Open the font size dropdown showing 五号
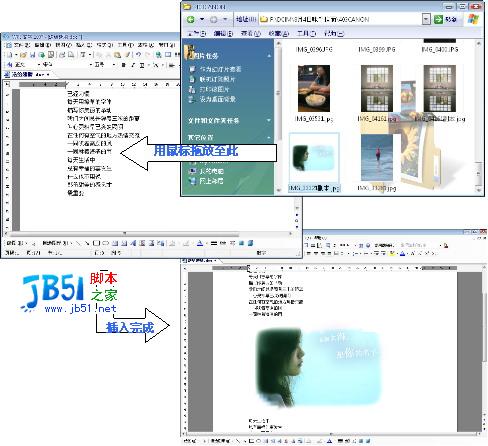 click(x=114, y=64)
